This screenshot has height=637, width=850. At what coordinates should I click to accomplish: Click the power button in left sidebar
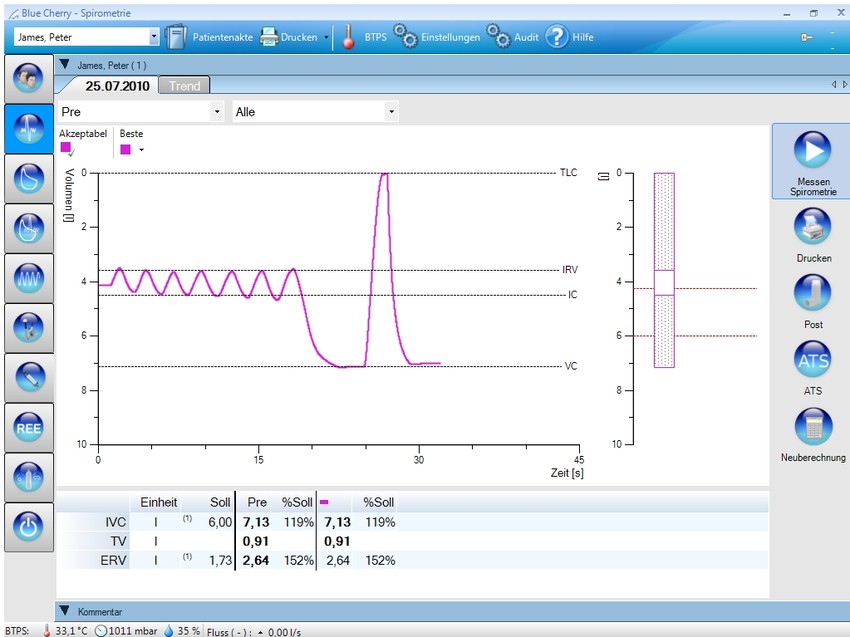coord(28,527)
